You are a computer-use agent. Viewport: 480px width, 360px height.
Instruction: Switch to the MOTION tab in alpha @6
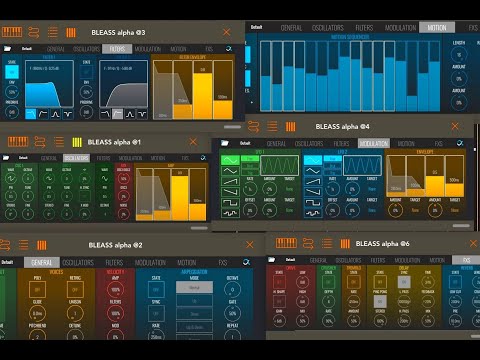(x=437, y=260)
